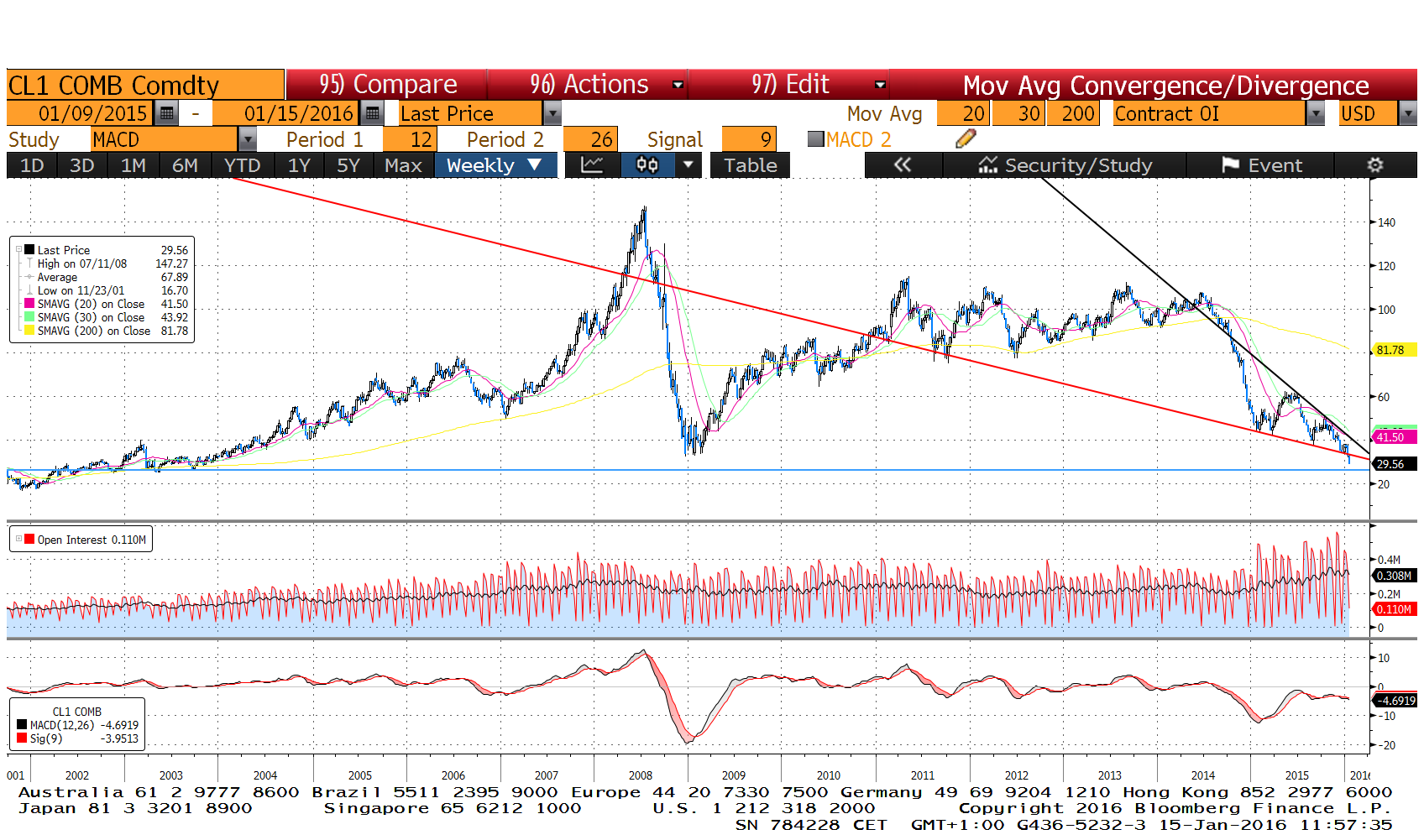Image resolution: width=1424 pixels, height=840 pixels.
Task: Collapse the Open Interest legend
Action: [18, 539]
